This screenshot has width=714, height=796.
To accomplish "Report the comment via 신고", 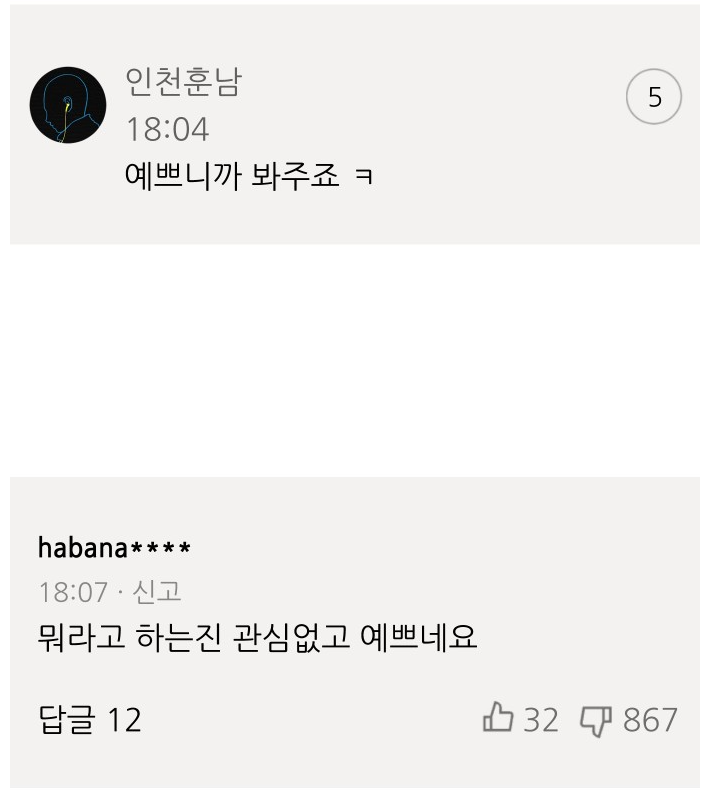I will coord(156,591).
